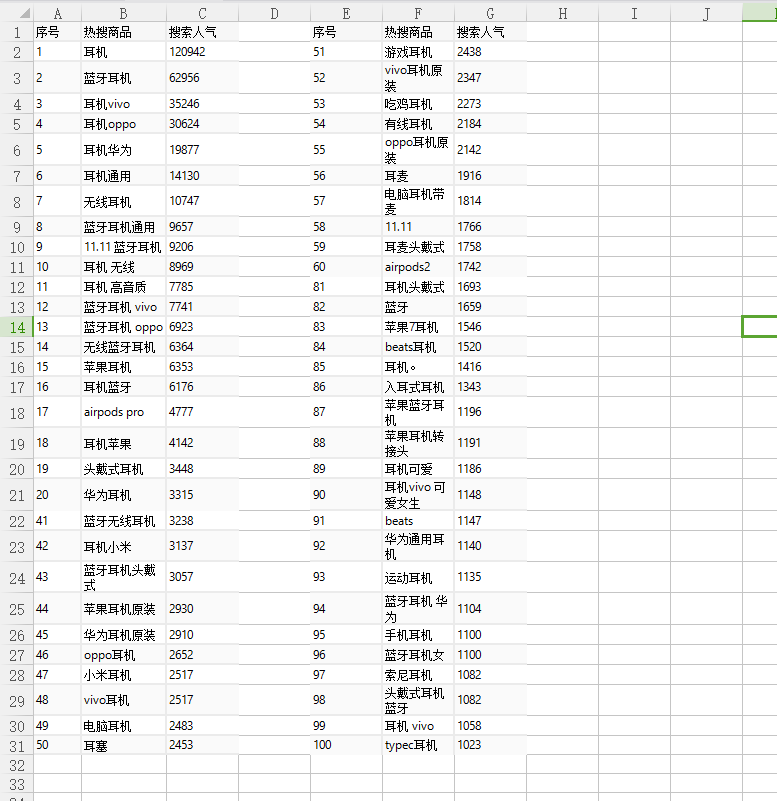Select cell 电脑耳机带麦
The image size is (777, 801).
coord(418,201)
